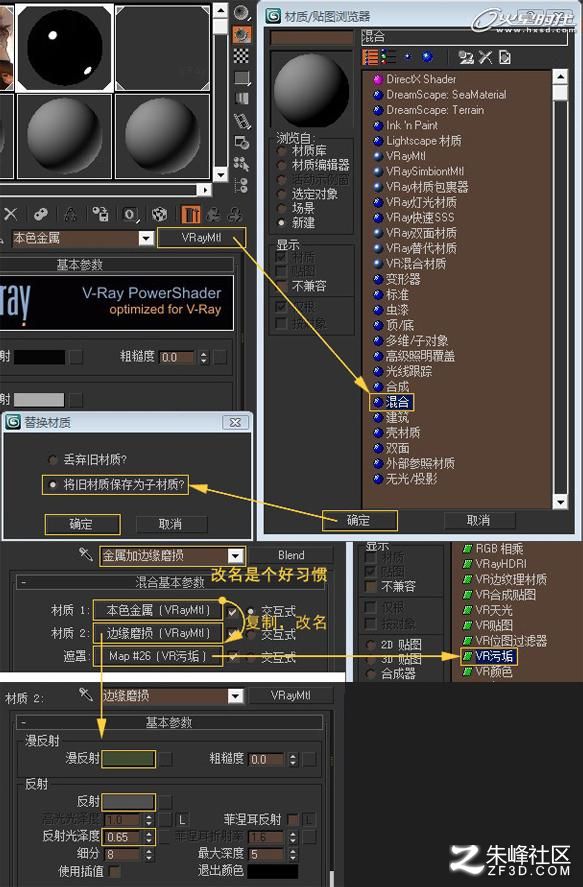
Task: Click the Go Forward to Sibling icon
Action: (x=234, y=214)
